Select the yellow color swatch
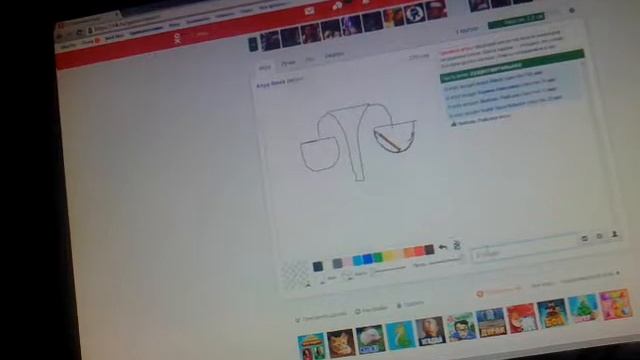This screenshot has height=360, width=640. pyautogui.click(x=390, y=256)
